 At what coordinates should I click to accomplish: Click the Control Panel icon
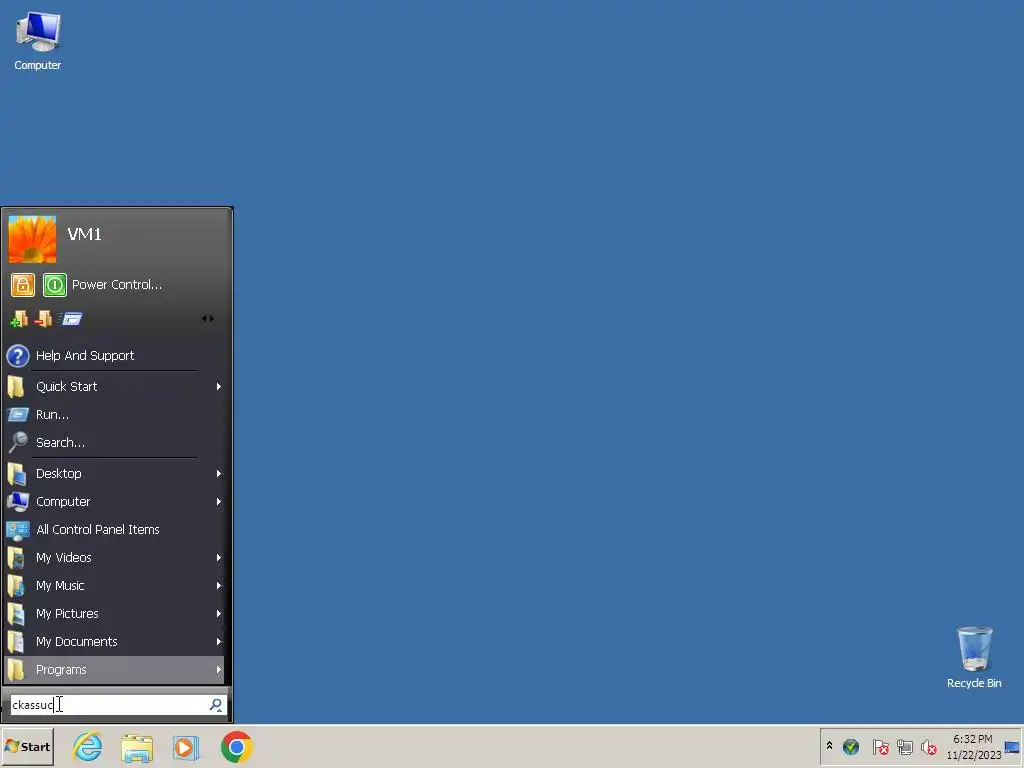pos(18,530)
